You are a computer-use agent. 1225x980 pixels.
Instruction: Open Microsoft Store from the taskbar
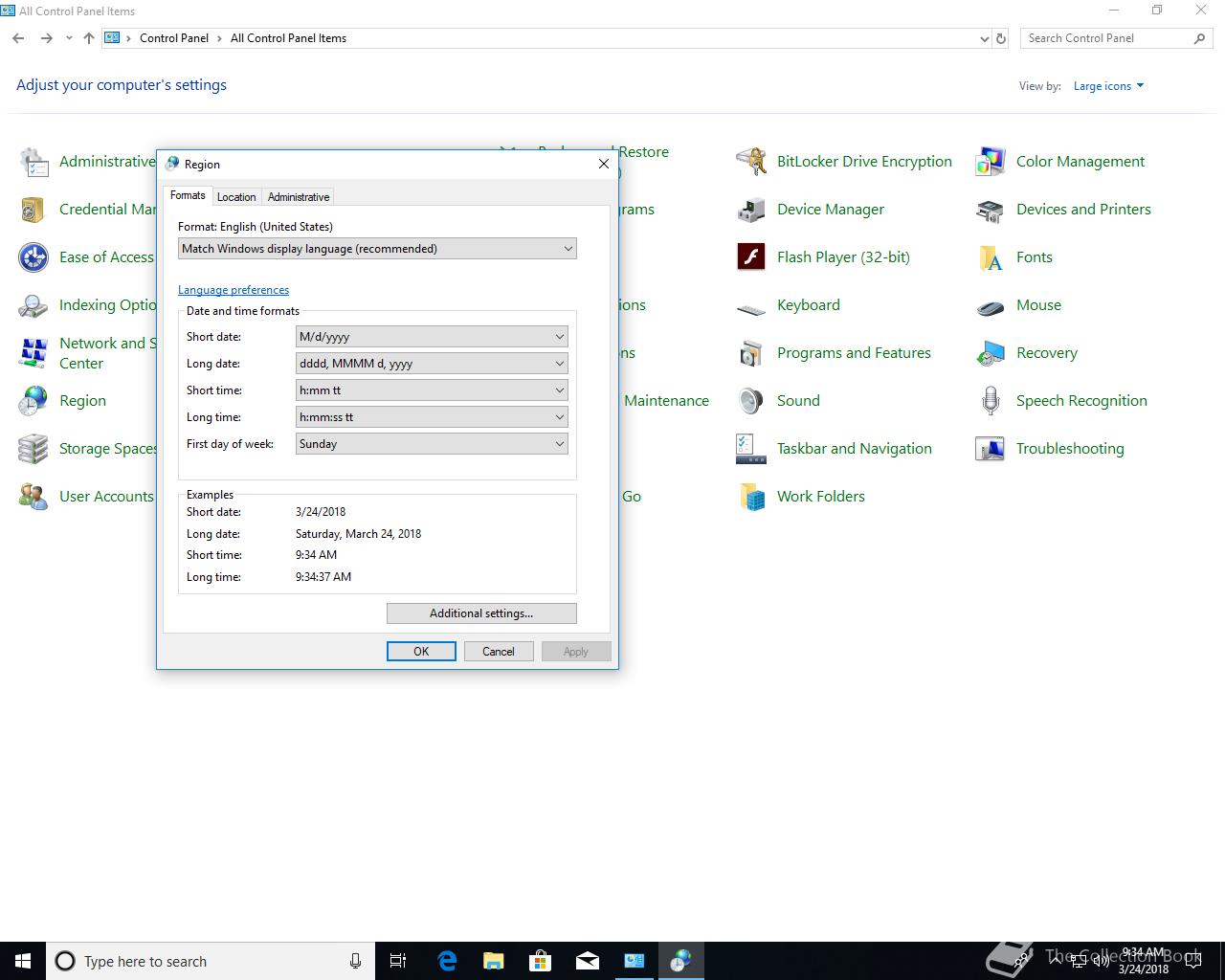coord(540,961)
